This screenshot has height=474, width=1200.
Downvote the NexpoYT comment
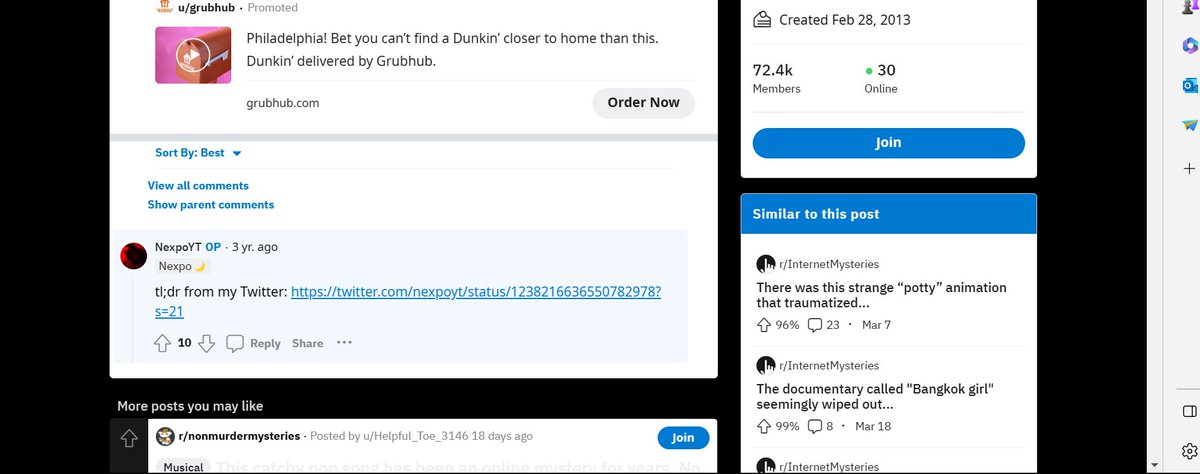[206, 343]
